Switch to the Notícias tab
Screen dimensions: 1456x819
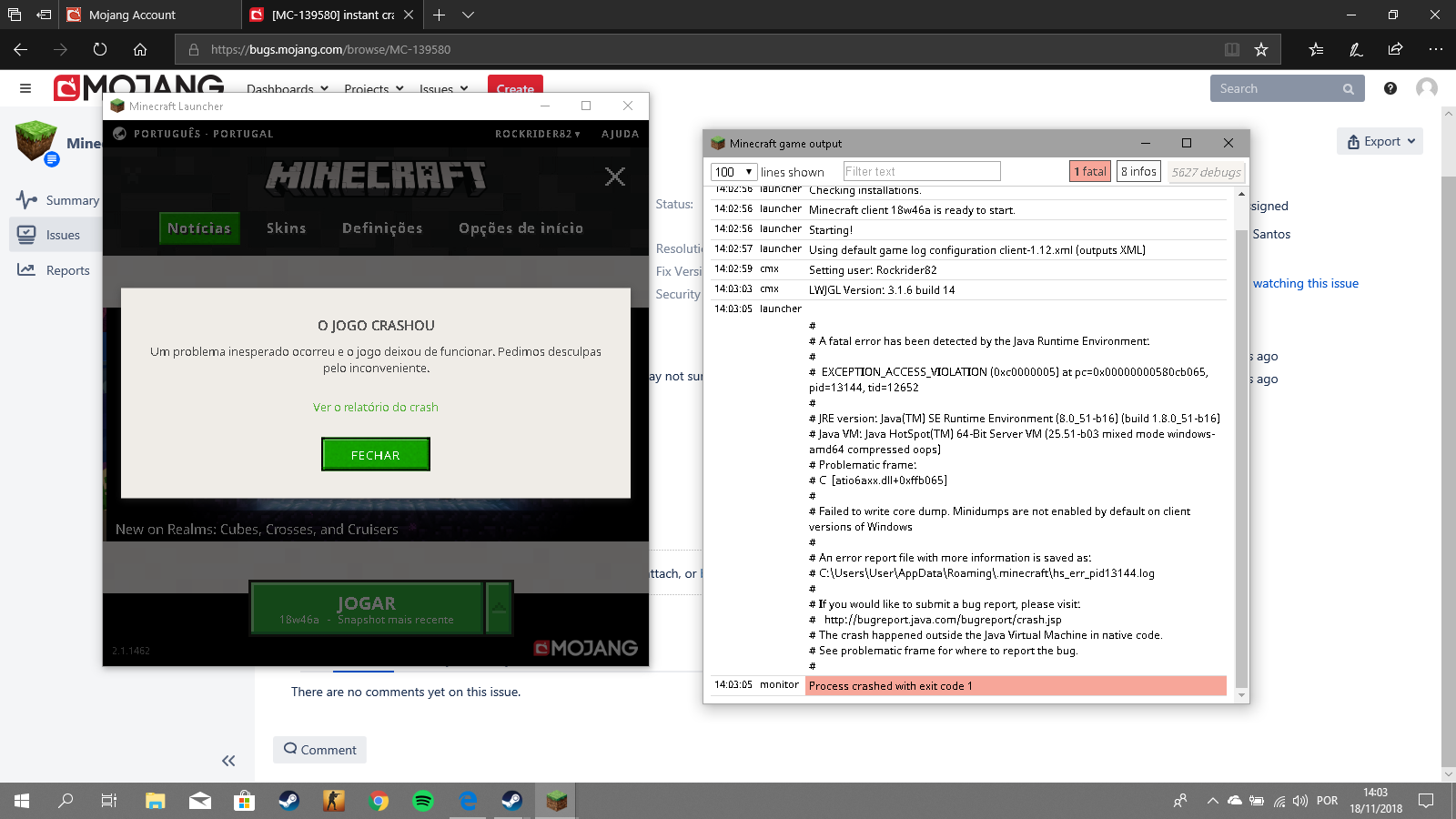point(199,228)
